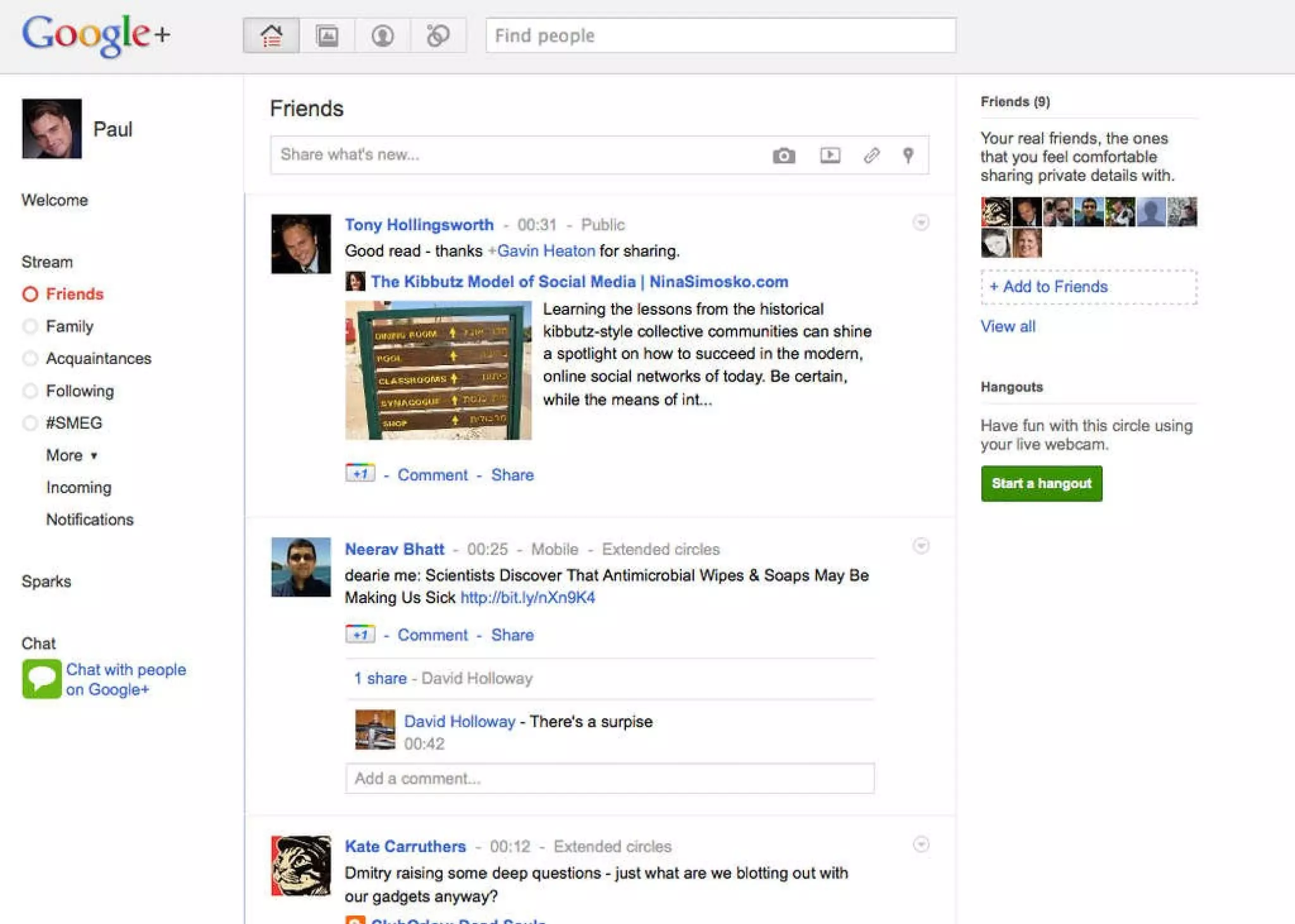Share Neerav Bhatt's post

[x=512, y=635]
